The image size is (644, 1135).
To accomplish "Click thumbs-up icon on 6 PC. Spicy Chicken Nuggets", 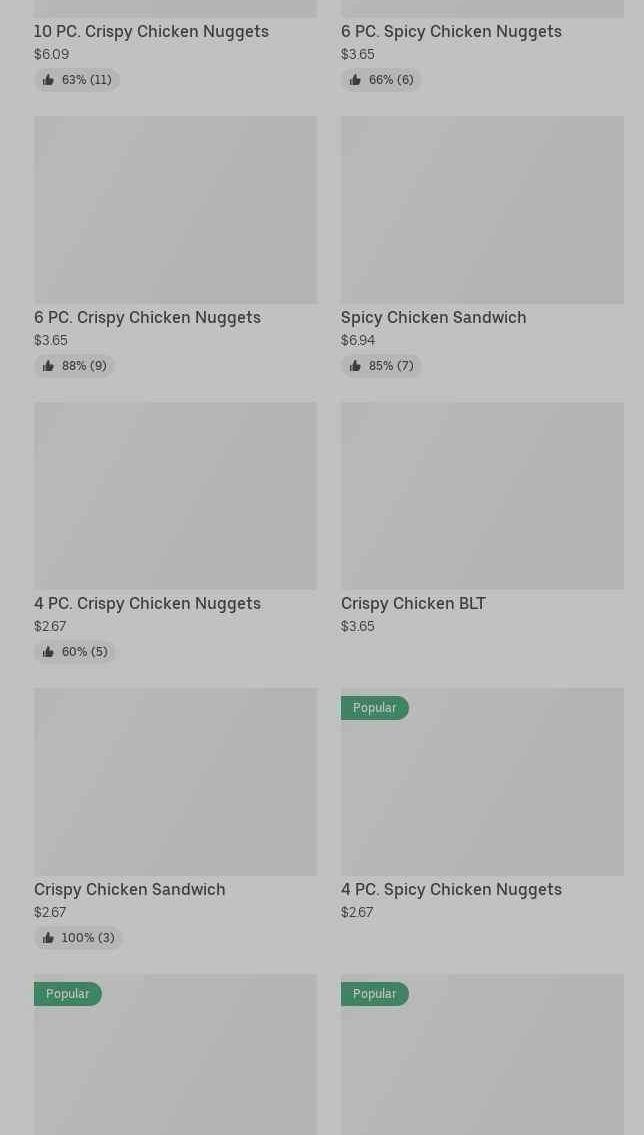I will pyautogui.click(x=355, y=80).
